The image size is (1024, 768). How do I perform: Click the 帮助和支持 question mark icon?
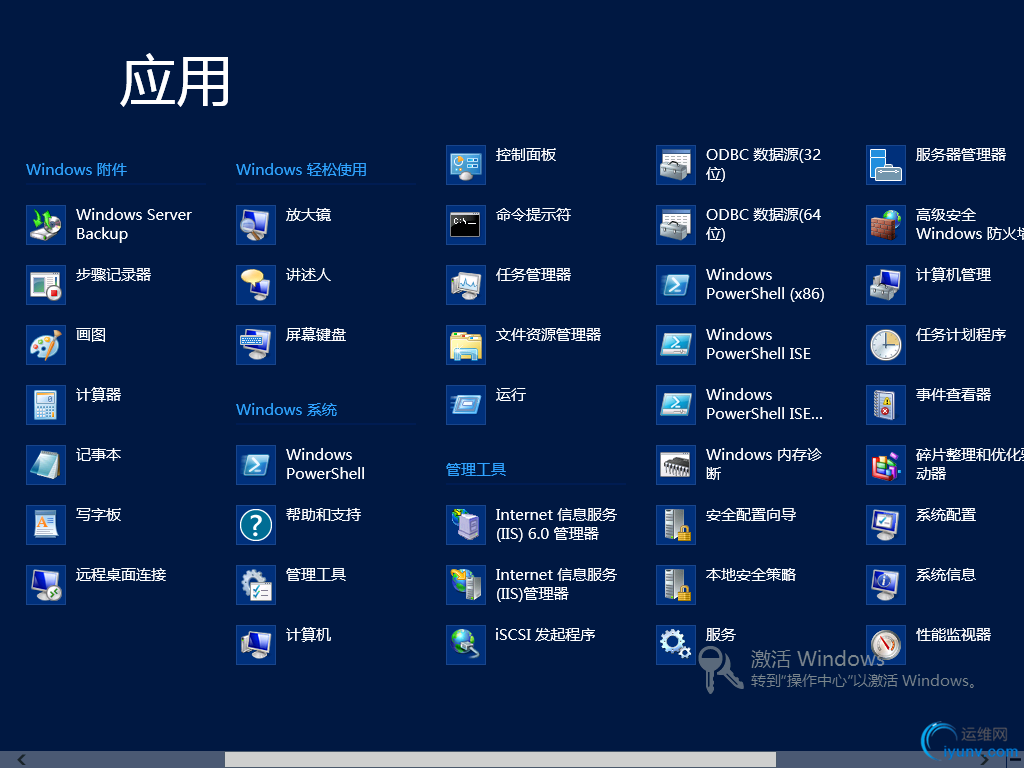(x=256, y=526)
